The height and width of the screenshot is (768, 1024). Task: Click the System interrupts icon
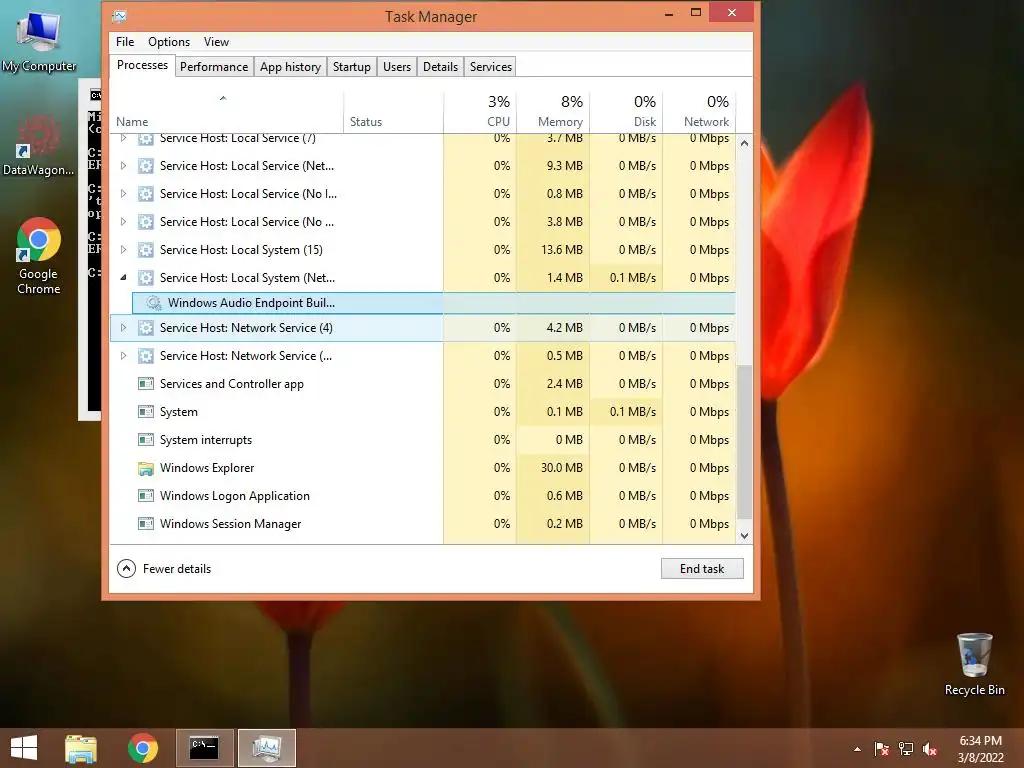point(146,440)
